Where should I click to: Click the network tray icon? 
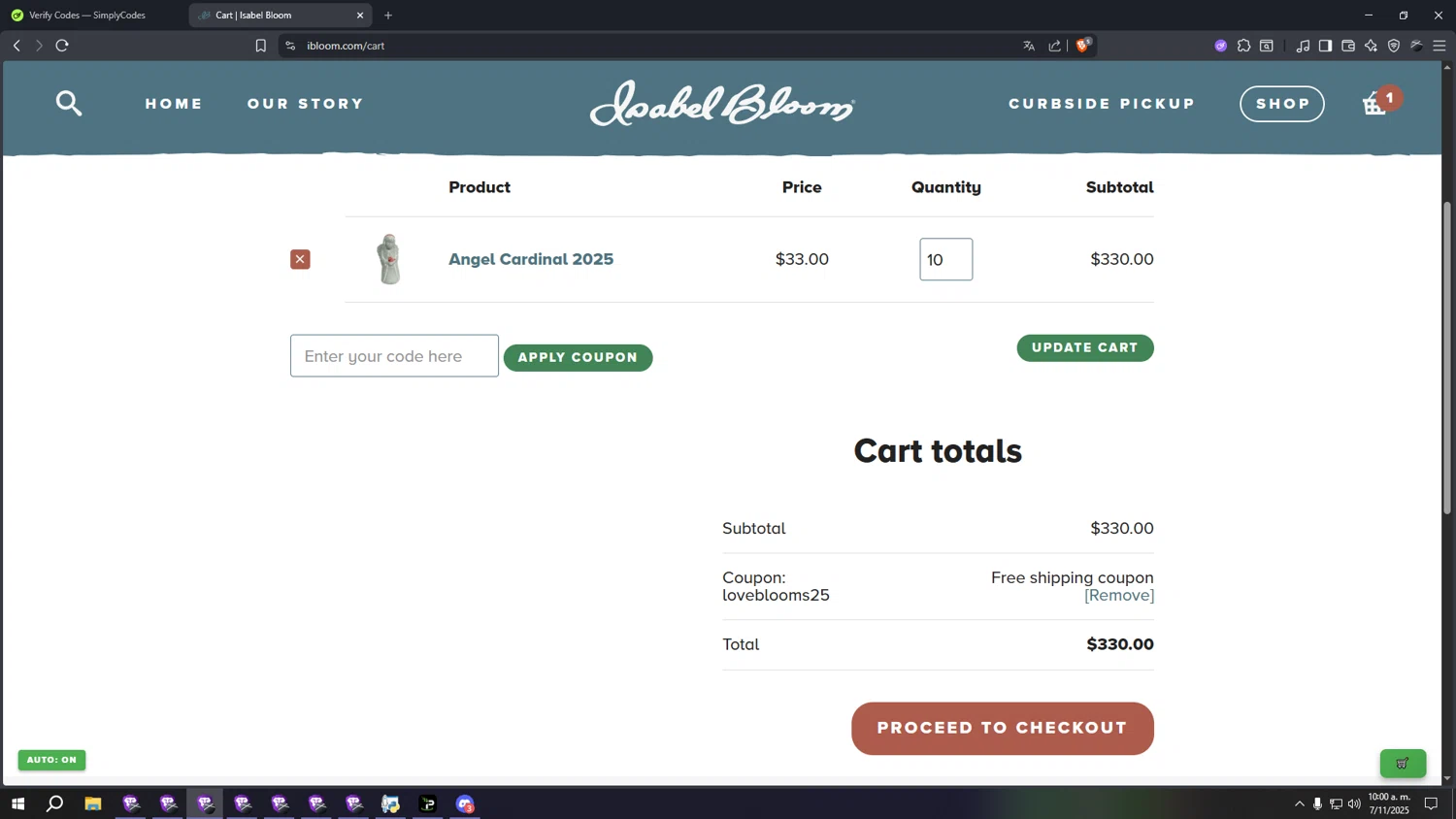[1336, 803]
